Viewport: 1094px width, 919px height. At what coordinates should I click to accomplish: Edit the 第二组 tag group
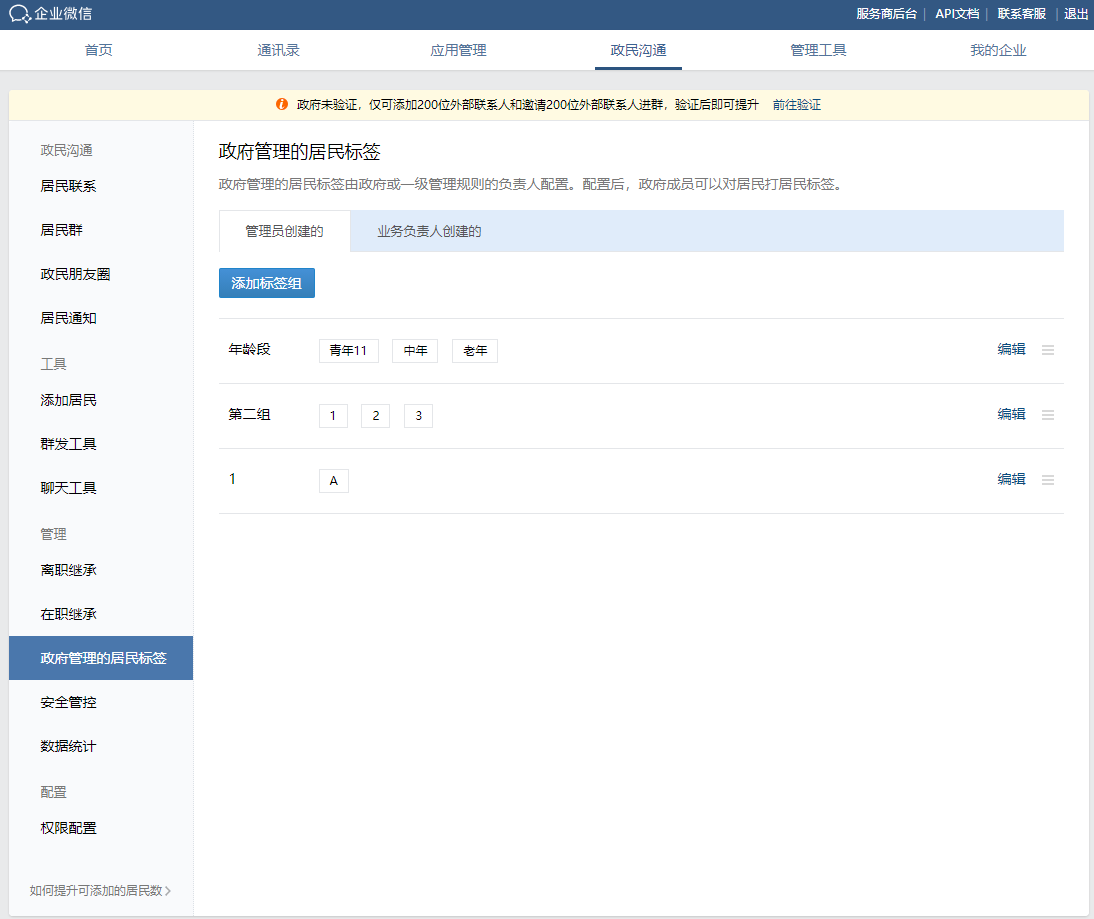1011,414
